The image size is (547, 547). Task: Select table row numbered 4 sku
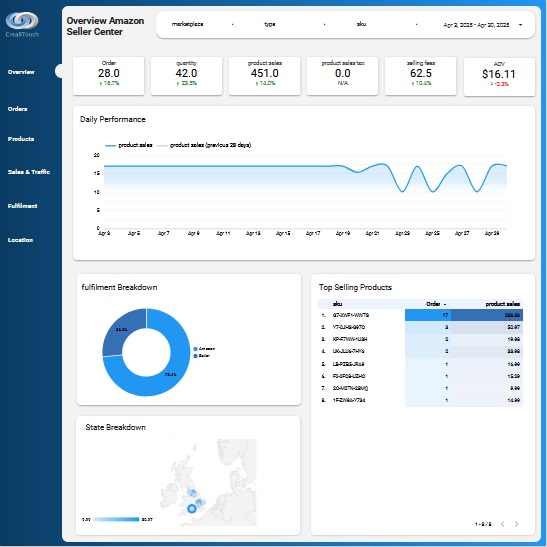[x=348, y=351]
